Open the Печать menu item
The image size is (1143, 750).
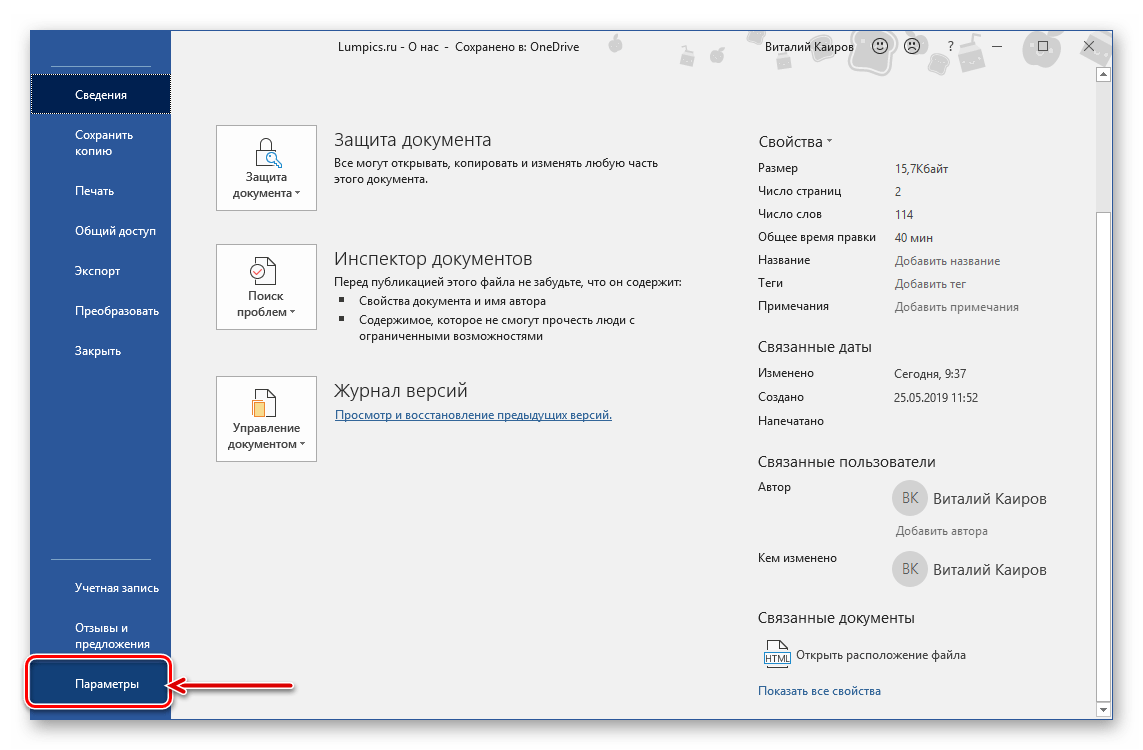(95, 191)
